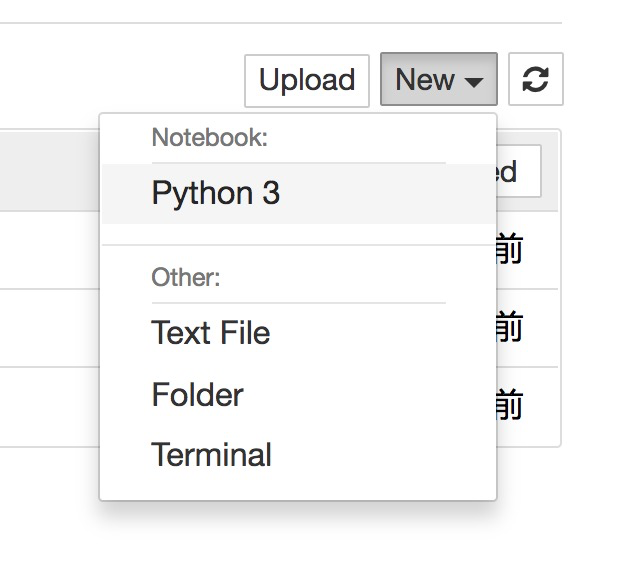Click the 'Other:' section header
The image size is (638, 588).
point(186,277)
